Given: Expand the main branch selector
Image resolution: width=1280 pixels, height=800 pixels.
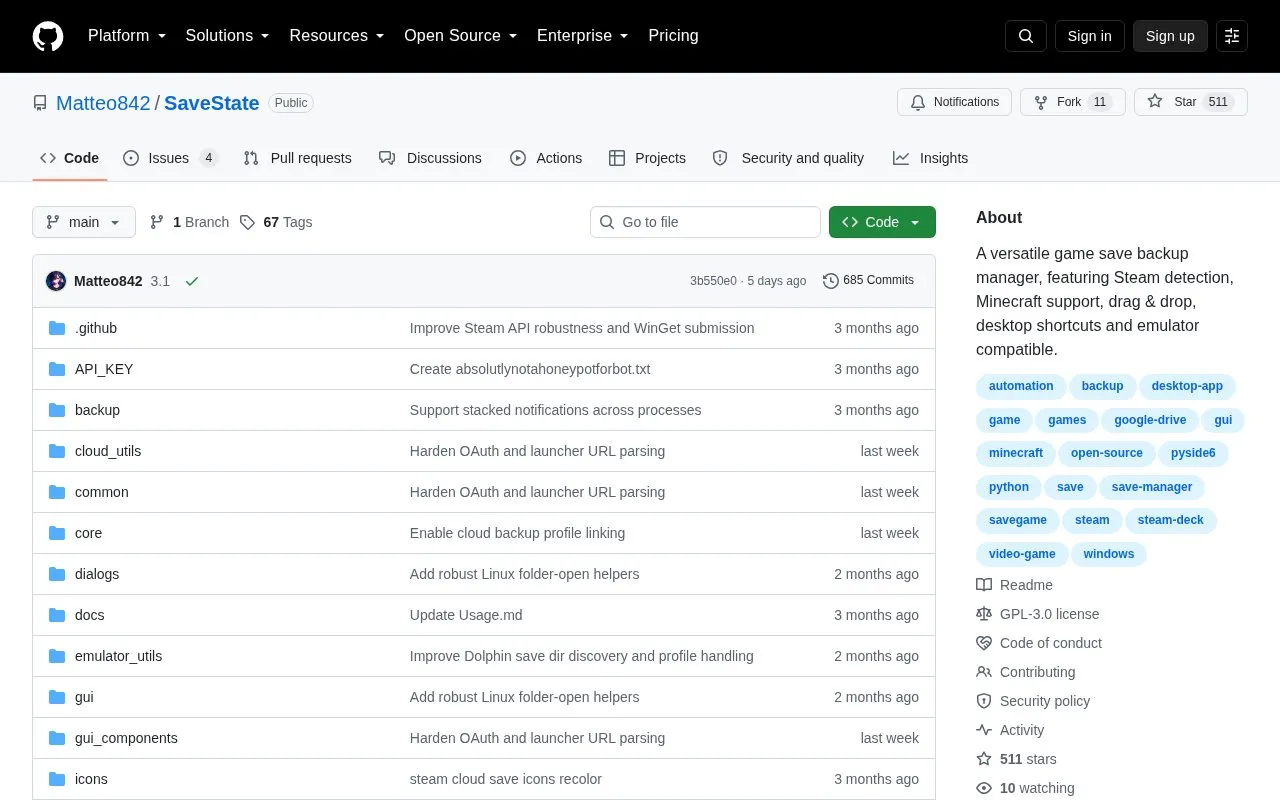Looking at the screenshot, I should point(84,222).
